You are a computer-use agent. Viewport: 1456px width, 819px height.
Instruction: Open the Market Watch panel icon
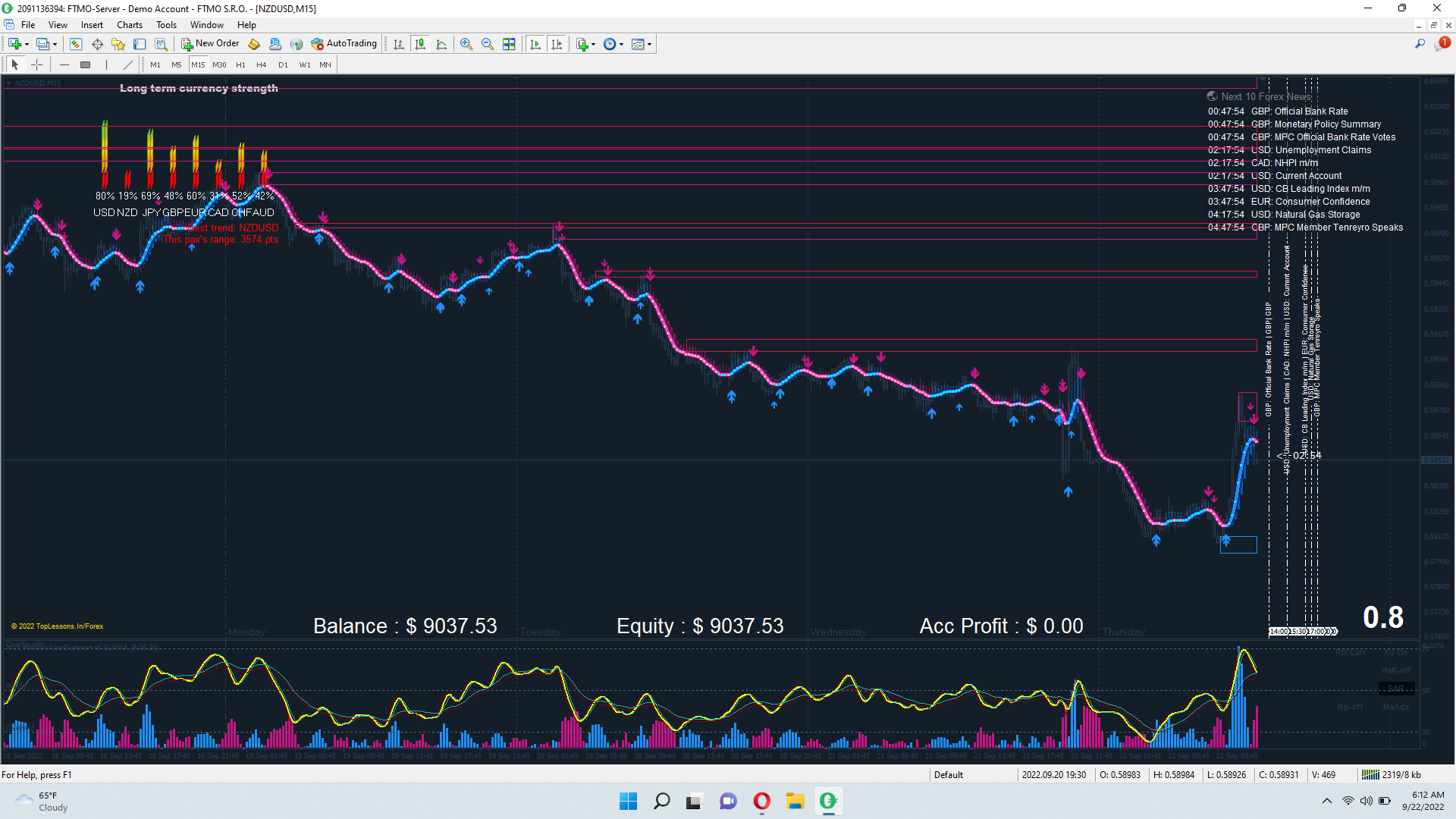click(75, 44)
